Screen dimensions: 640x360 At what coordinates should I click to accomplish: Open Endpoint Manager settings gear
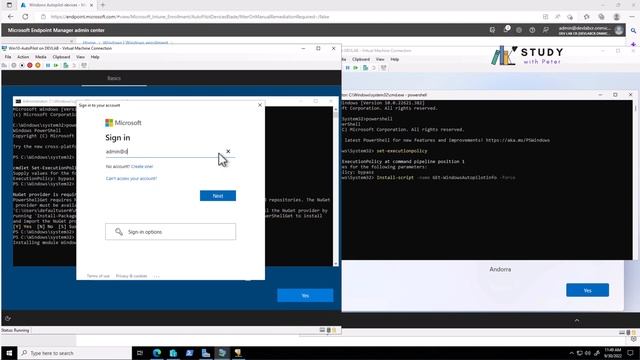click(x=519, y=30)
